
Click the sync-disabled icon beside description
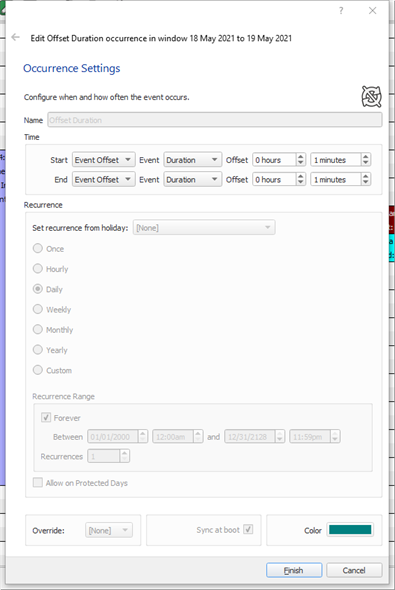tap(371, 97)
